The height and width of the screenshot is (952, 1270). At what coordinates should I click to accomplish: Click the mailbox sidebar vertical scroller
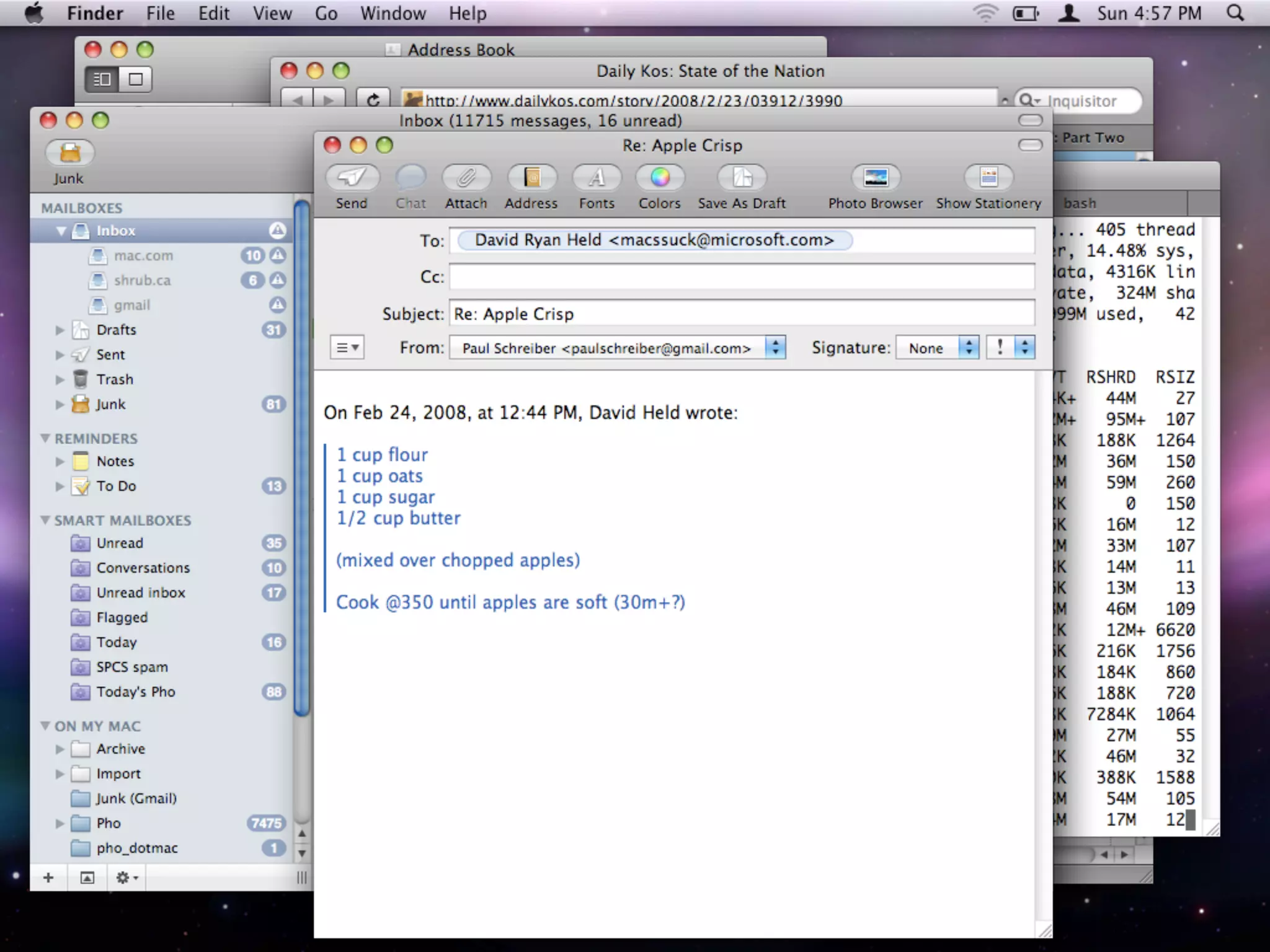click(302, 459)
